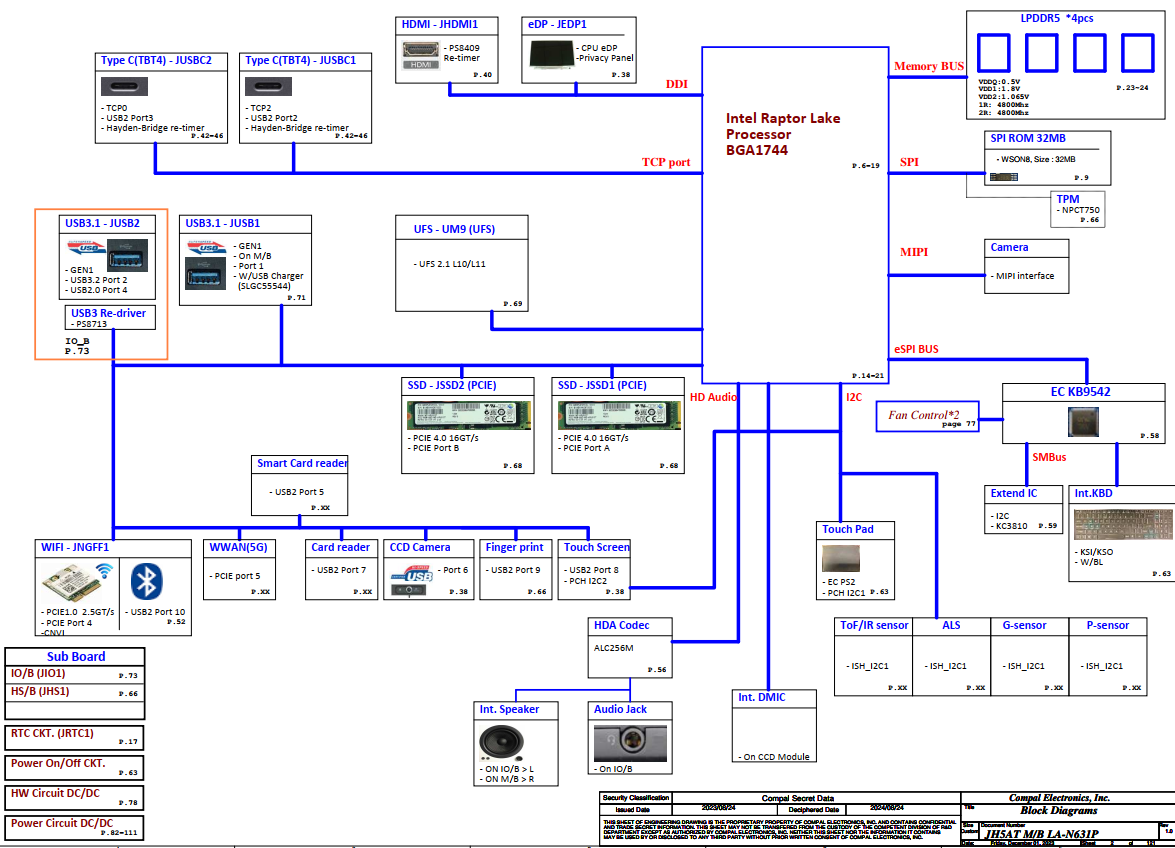Select IO/B (JIO1) sub board entry
The height and width of the screenshot is (848, 1175).
click(x=75, y=674)
